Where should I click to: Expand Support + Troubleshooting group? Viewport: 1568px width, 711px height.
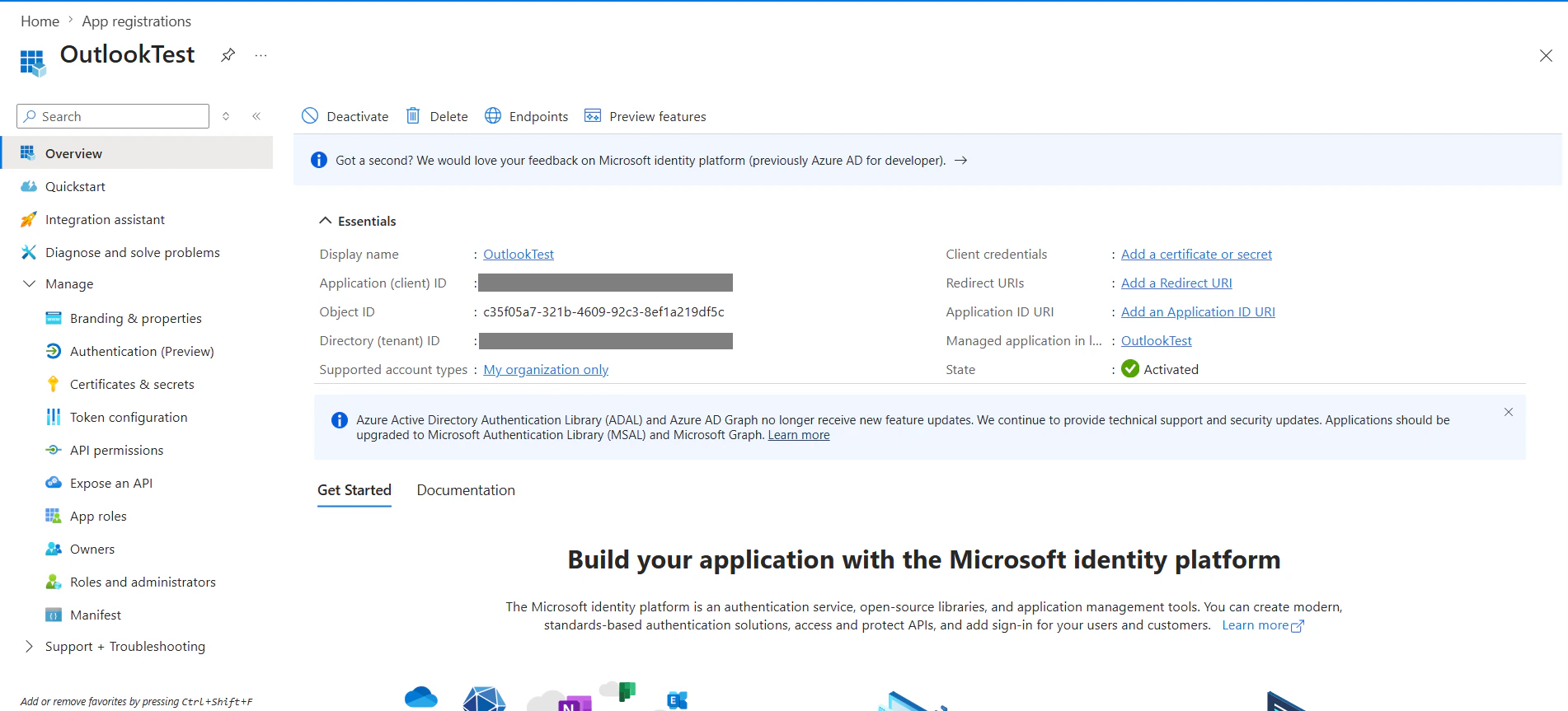pos(30,646)
